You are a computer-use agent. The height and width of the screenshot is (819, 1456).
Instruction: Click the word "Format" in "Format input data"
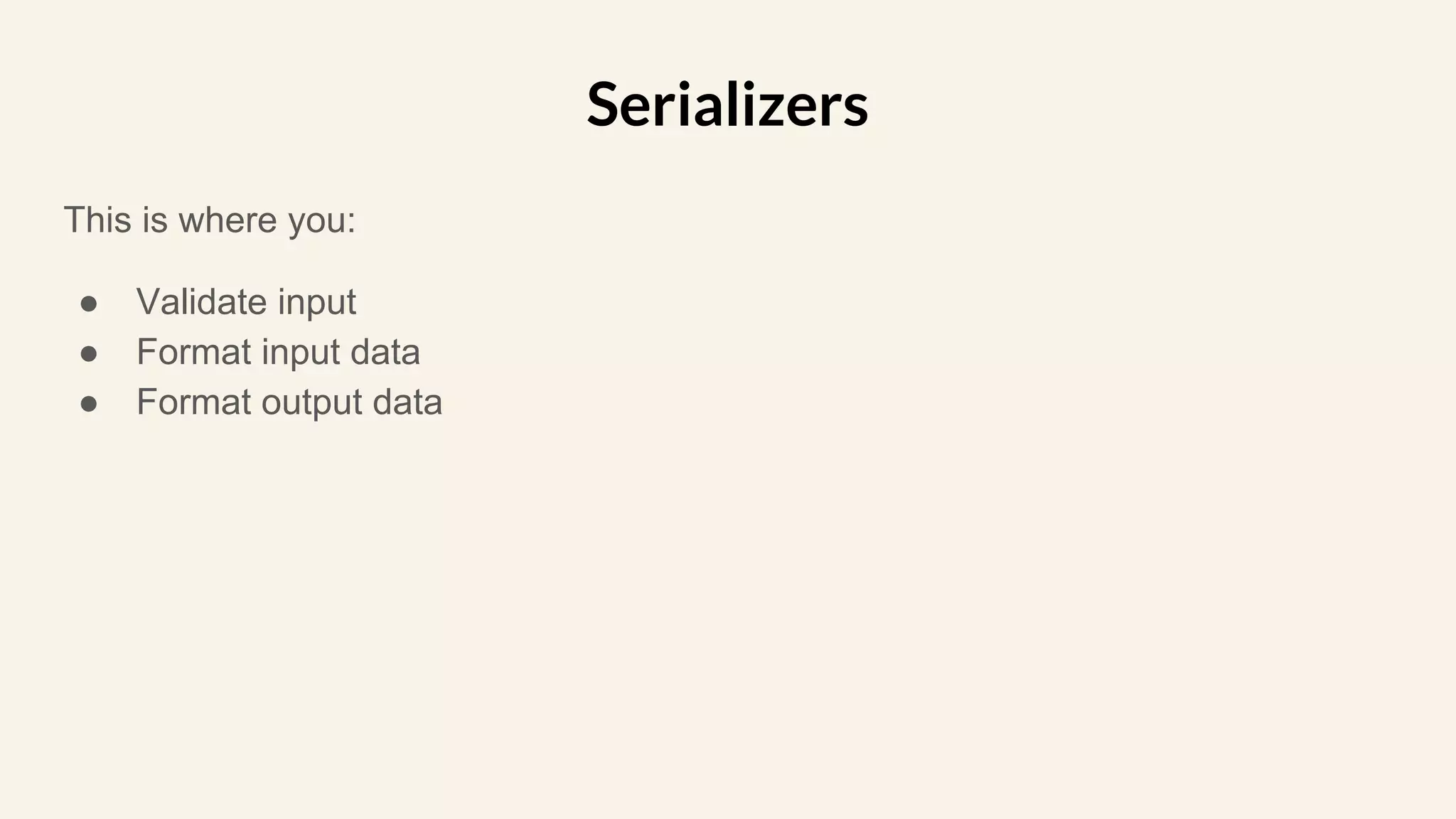(193, 352)
